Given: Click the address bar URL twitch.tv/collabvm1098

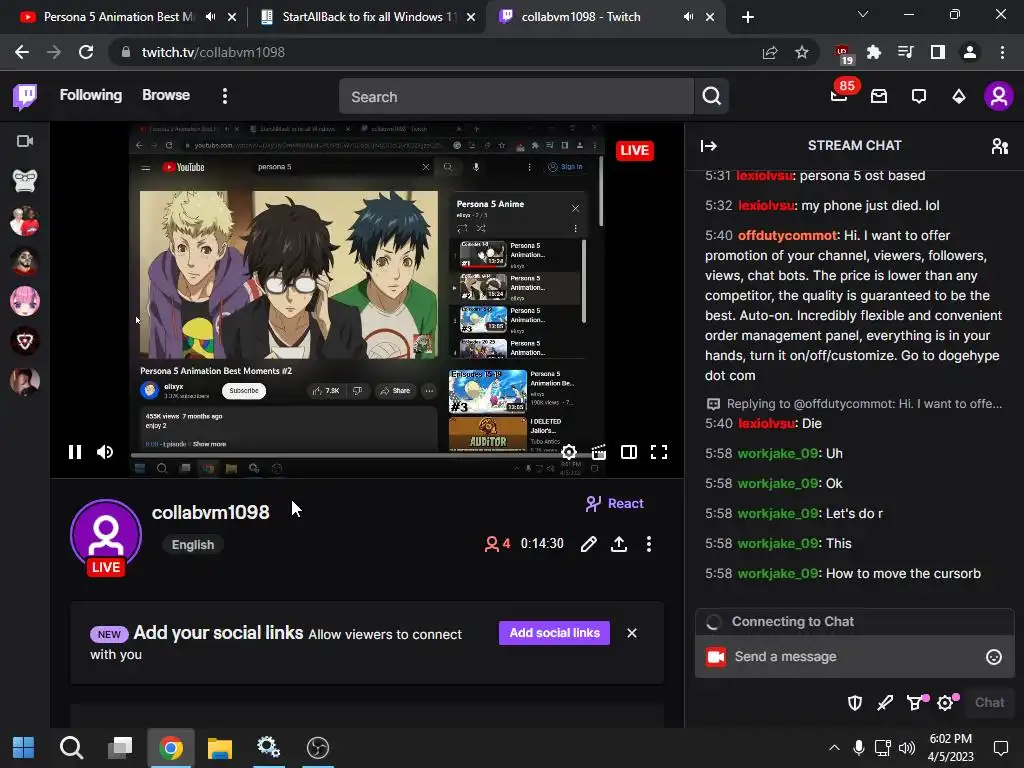Looking at the screenshot, I should (x=213, y=52).
